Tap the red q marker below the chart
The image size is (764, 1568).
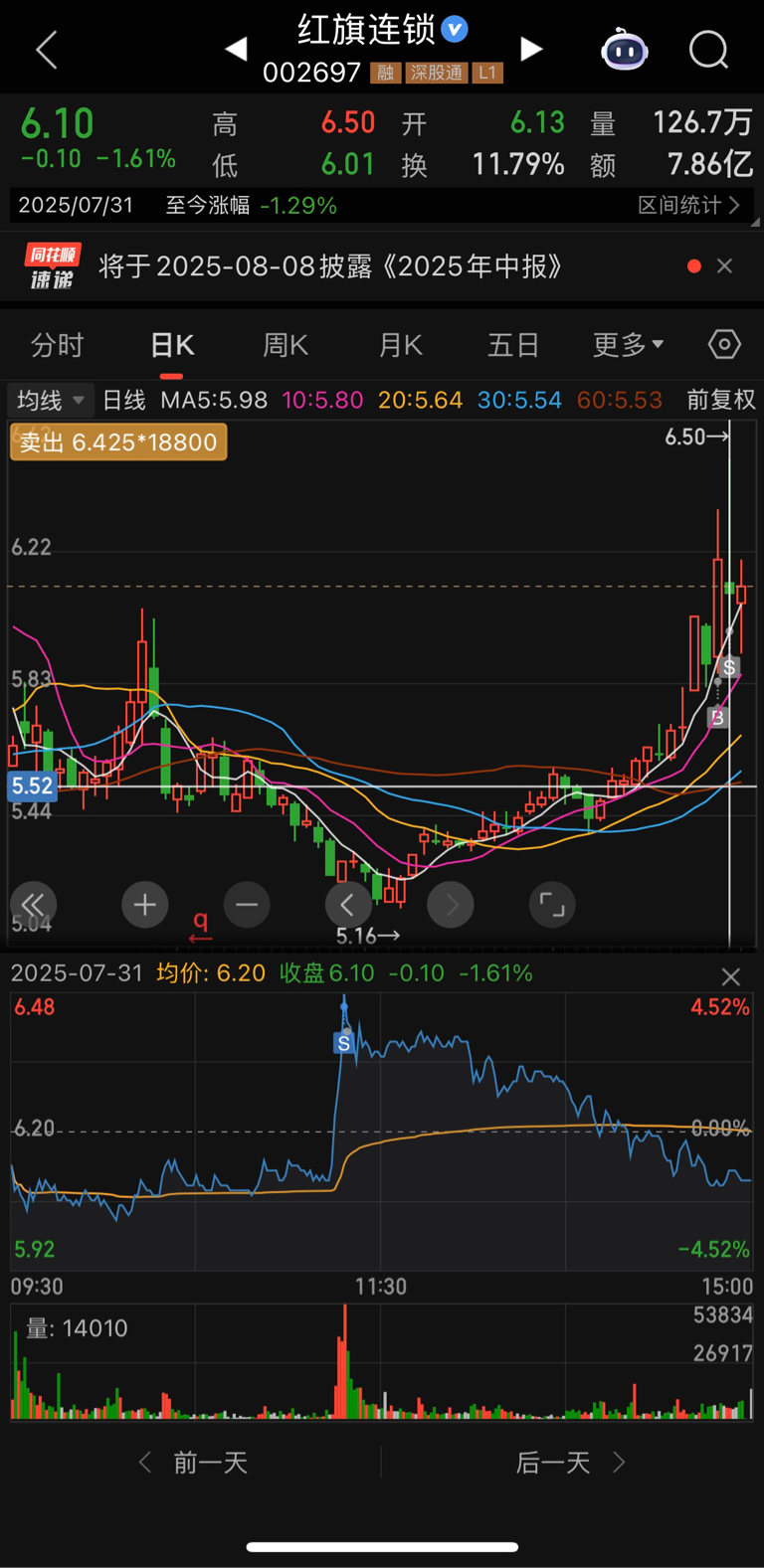(x=201, y=926)
